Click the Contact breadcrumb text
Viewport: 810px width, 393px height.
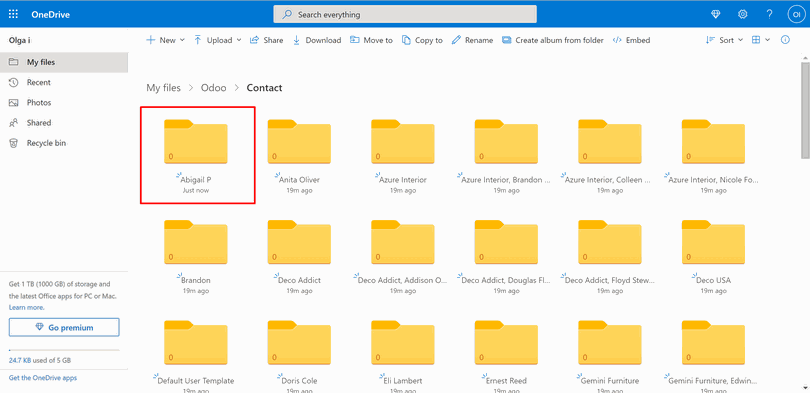click(264, 88)
